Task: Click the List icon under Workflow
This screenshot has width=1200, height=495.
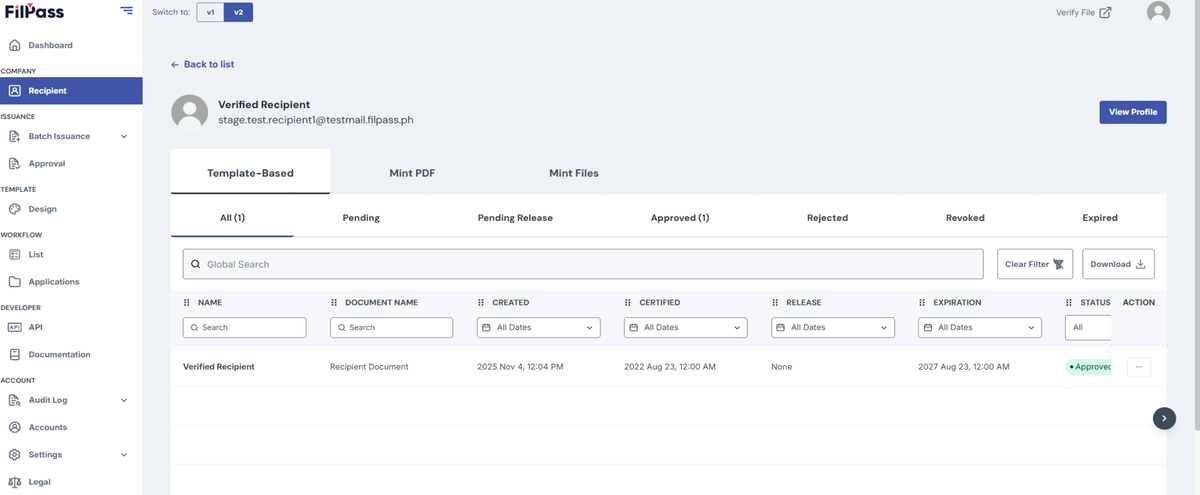Action: click(x=15, y=254)
